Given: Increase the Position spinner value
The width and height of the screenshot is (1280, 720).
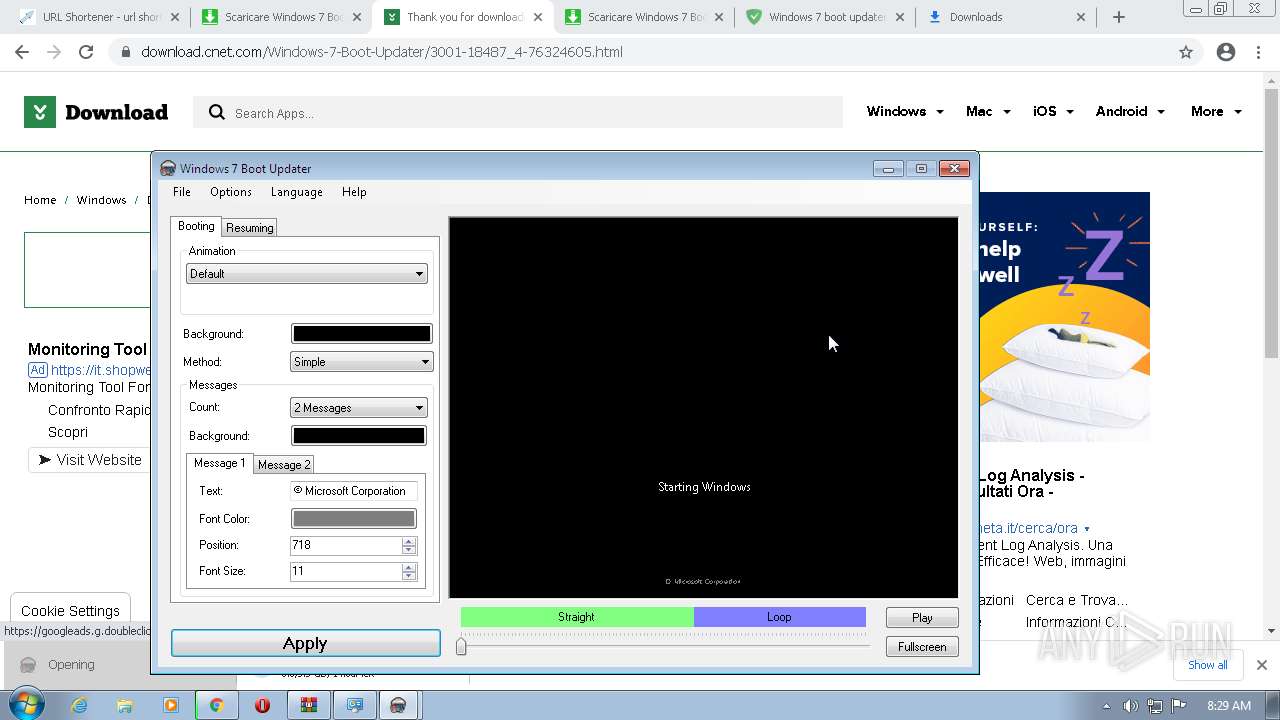Looking at the screenshot, I should (x=408, y=541).
